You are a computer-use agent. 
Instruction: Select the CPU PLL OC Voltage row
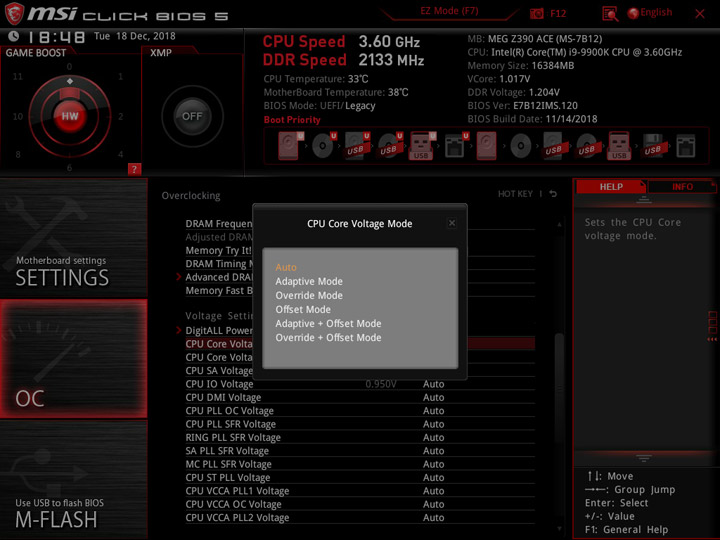pos(360,411)
